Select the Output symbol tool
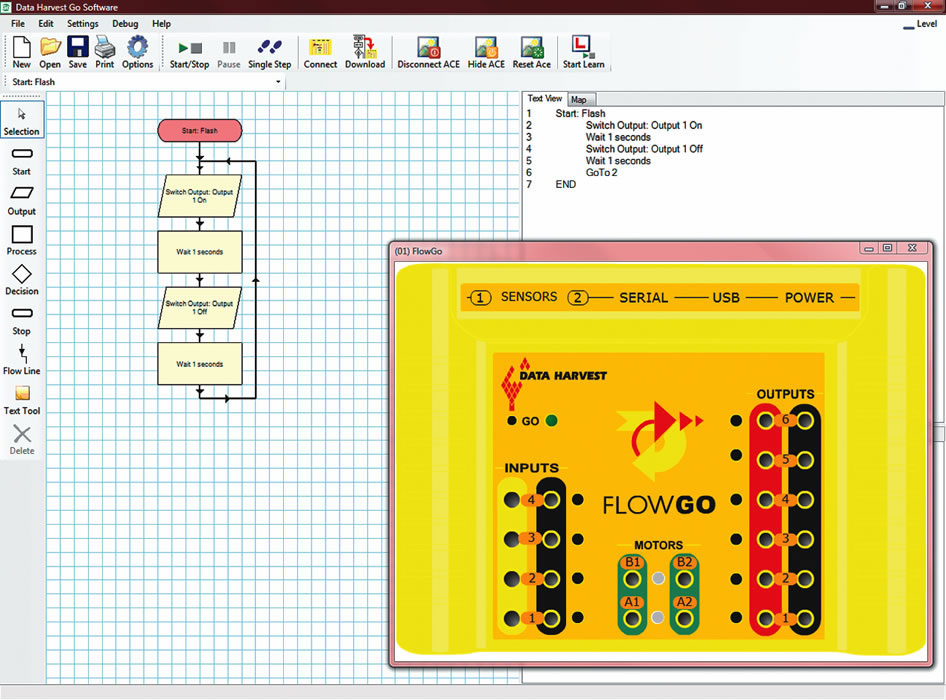The image size is (946, 700). [21, 197]
